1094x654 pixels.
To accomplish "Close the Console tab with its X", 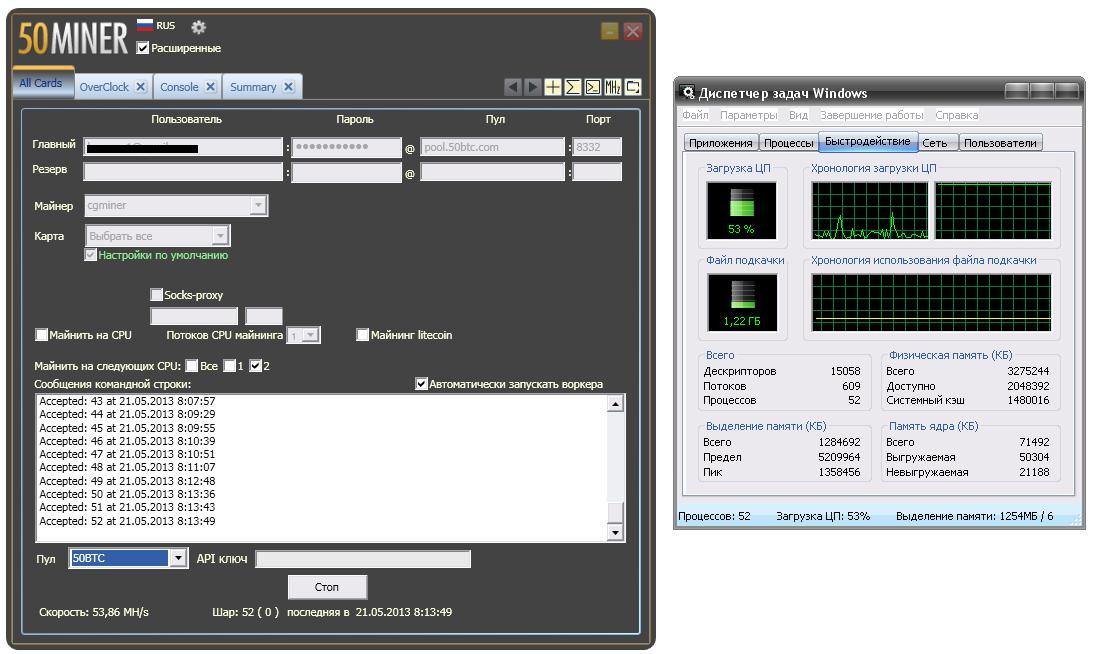I will pyautogui.click(x=210, y=87).
